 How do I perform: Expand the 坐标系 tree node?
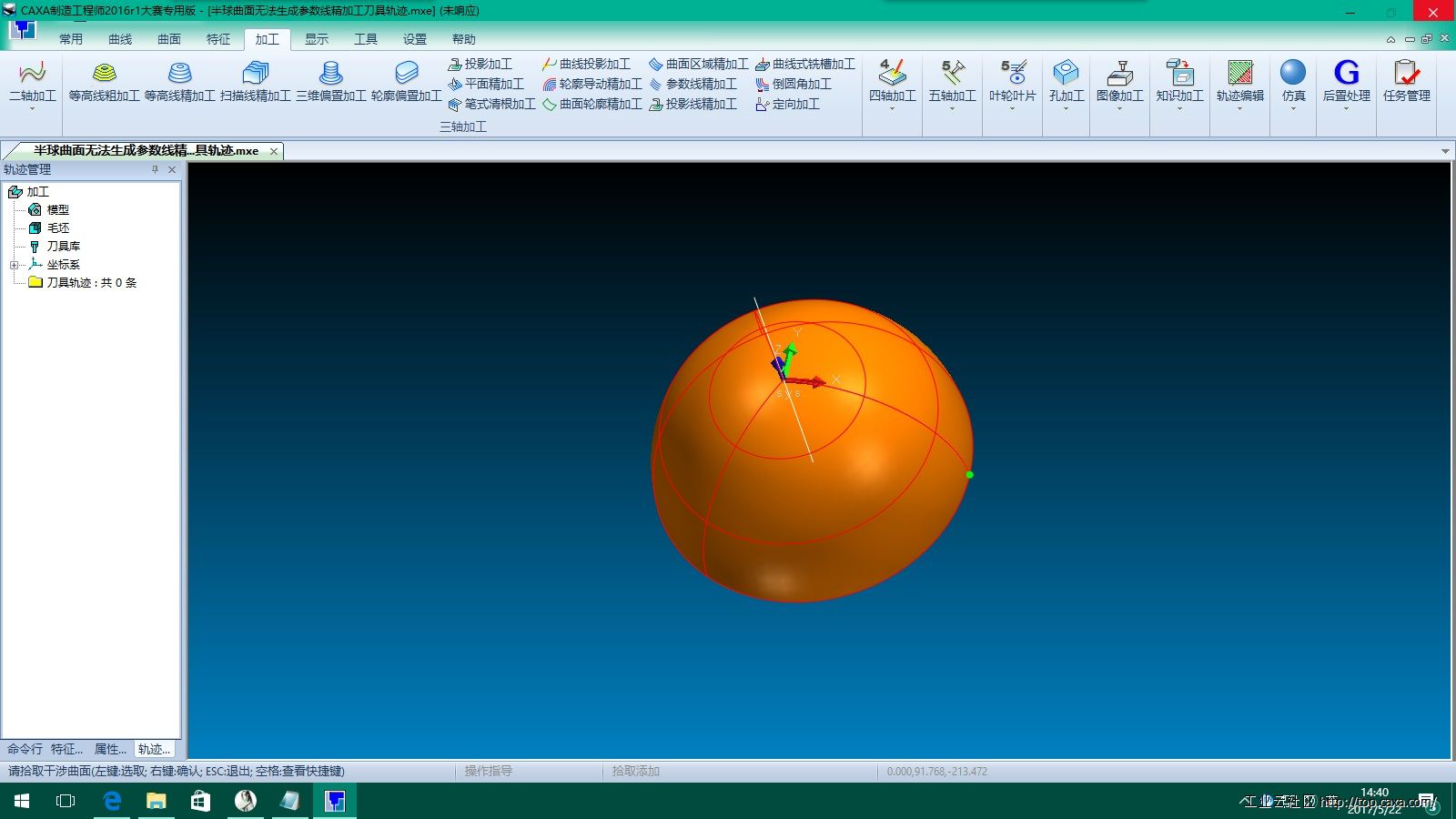pos(14,265)
